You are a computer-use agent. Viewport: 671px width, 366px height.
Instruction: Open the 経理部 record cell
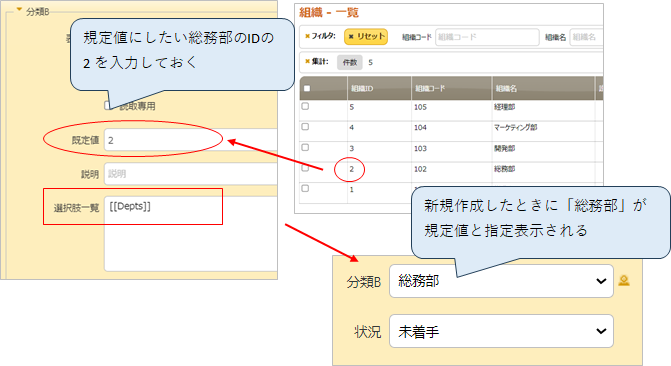pos(505,107)
